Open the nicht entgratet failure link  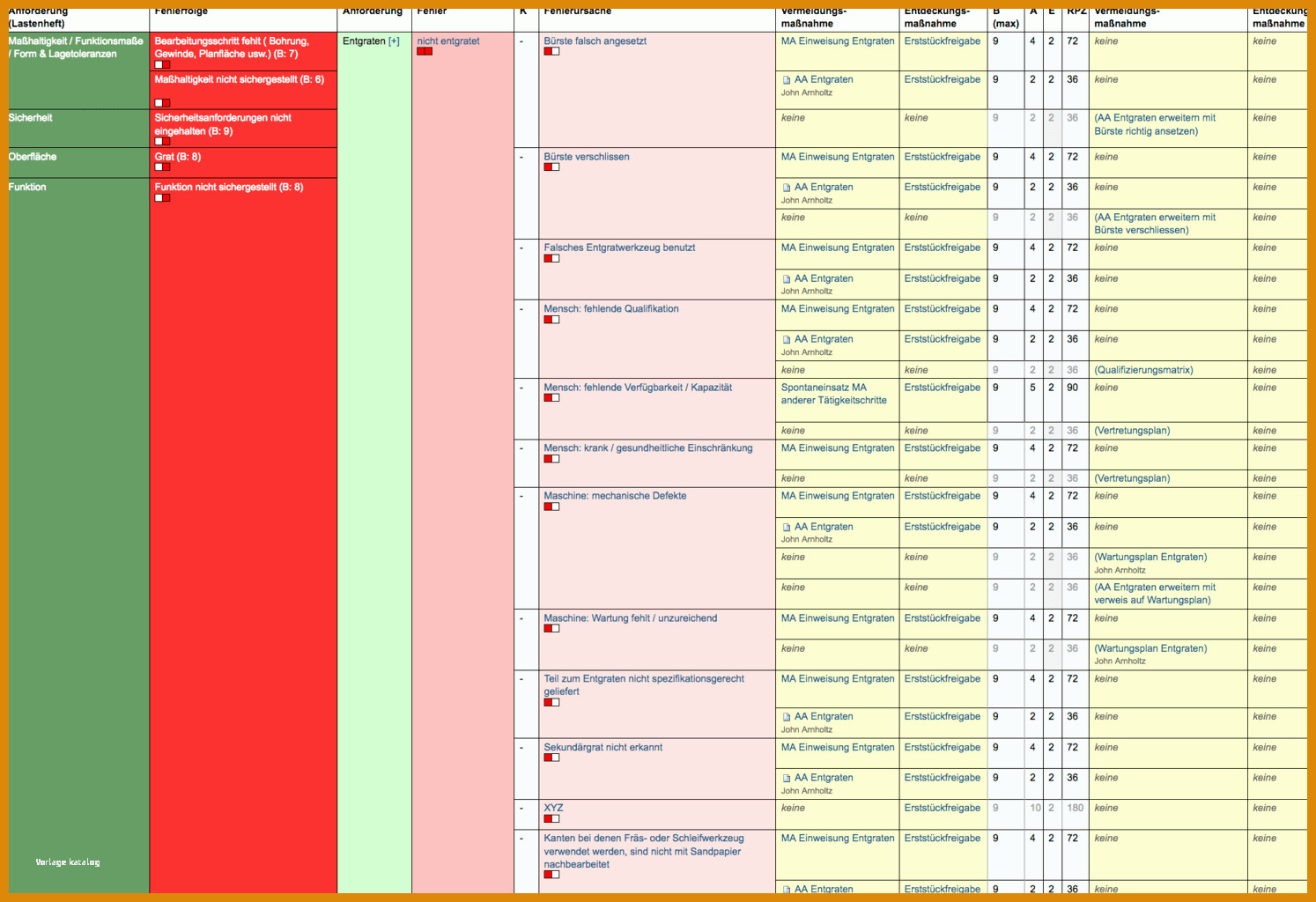[x=448, y=41]
